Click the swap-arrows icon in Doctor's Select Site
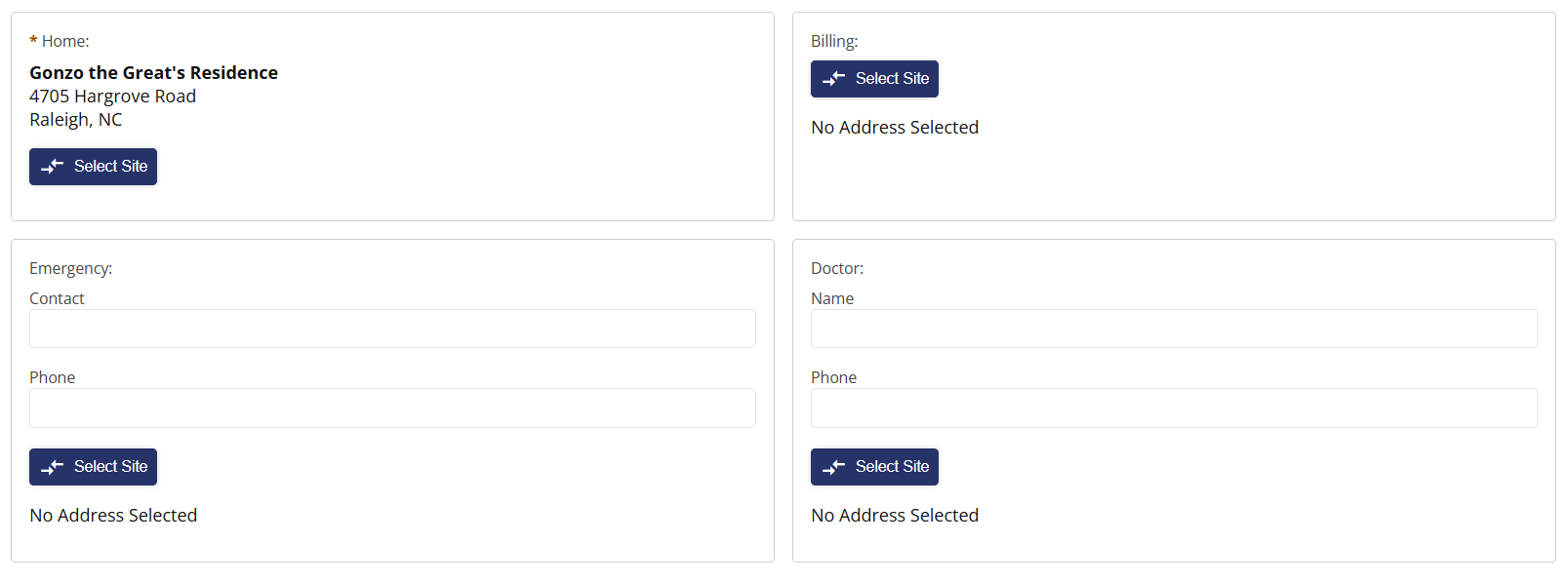The image size is (1568, 583). (834, 467)
